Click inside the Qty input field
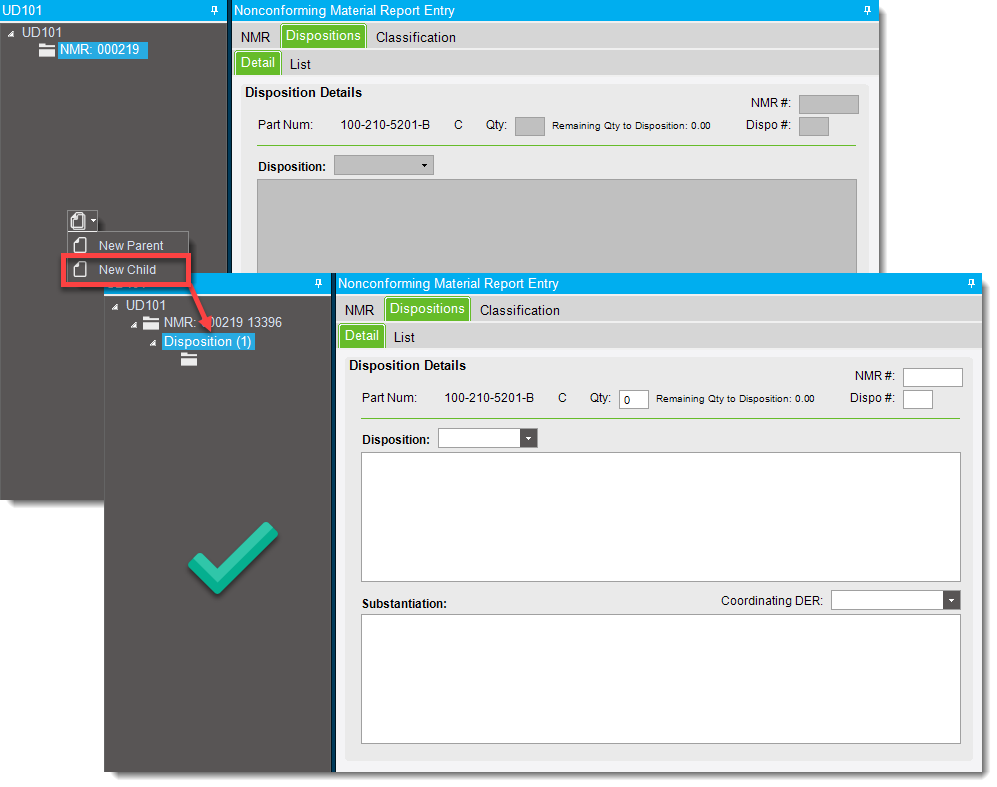This screenshot has height=787, width=997. [x=633, y=398]
